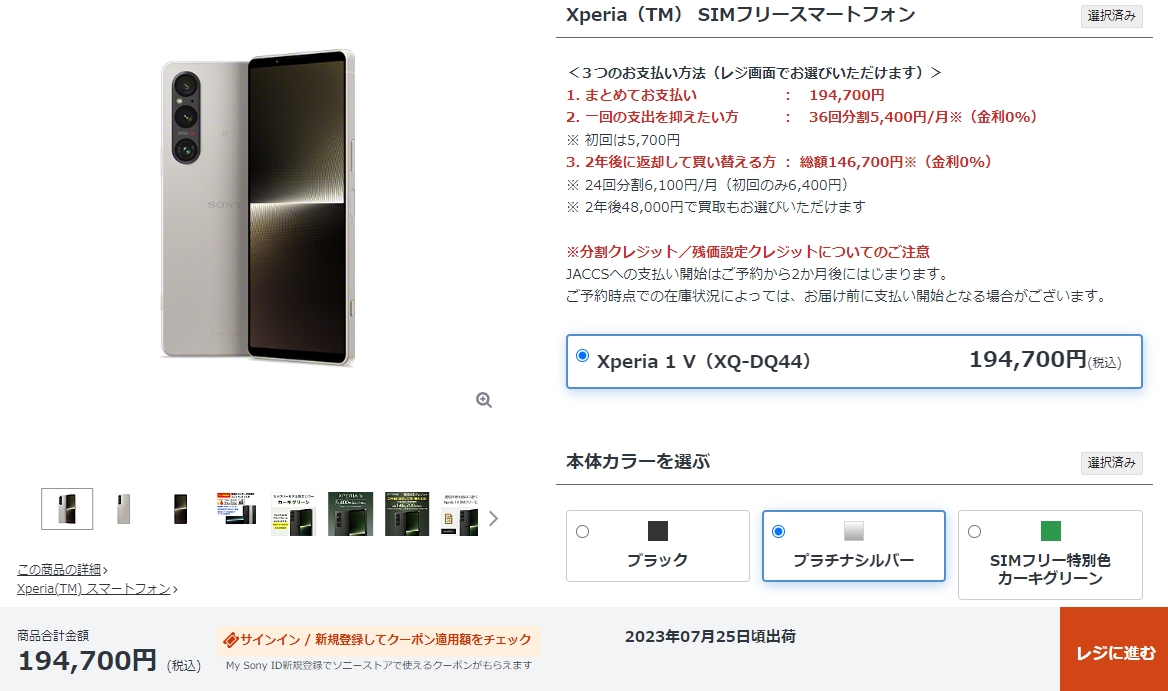The width and height of the screenshot is (1168, 691).
Task: Select the プラチナシルバー radio button
Action: [x=778, y=532]
